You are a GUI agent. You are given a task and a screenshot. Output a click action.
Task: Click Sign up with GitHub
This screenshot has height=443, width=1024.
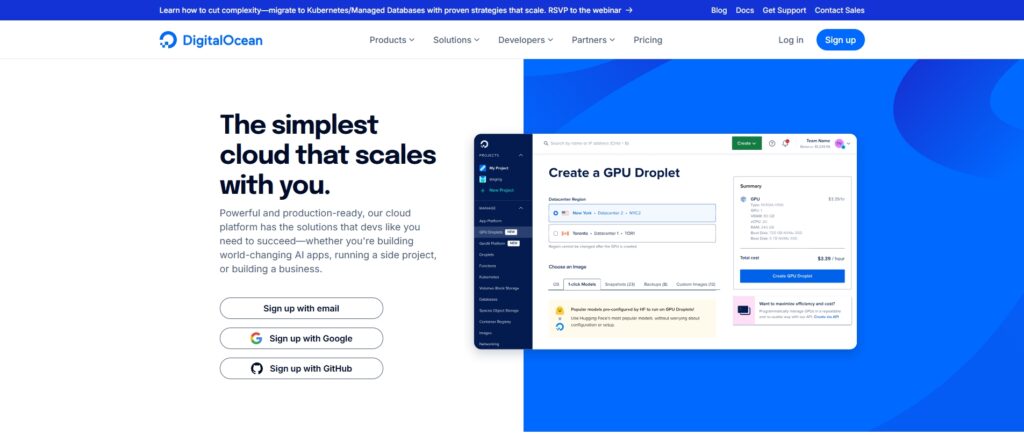(x=301, y=369)
